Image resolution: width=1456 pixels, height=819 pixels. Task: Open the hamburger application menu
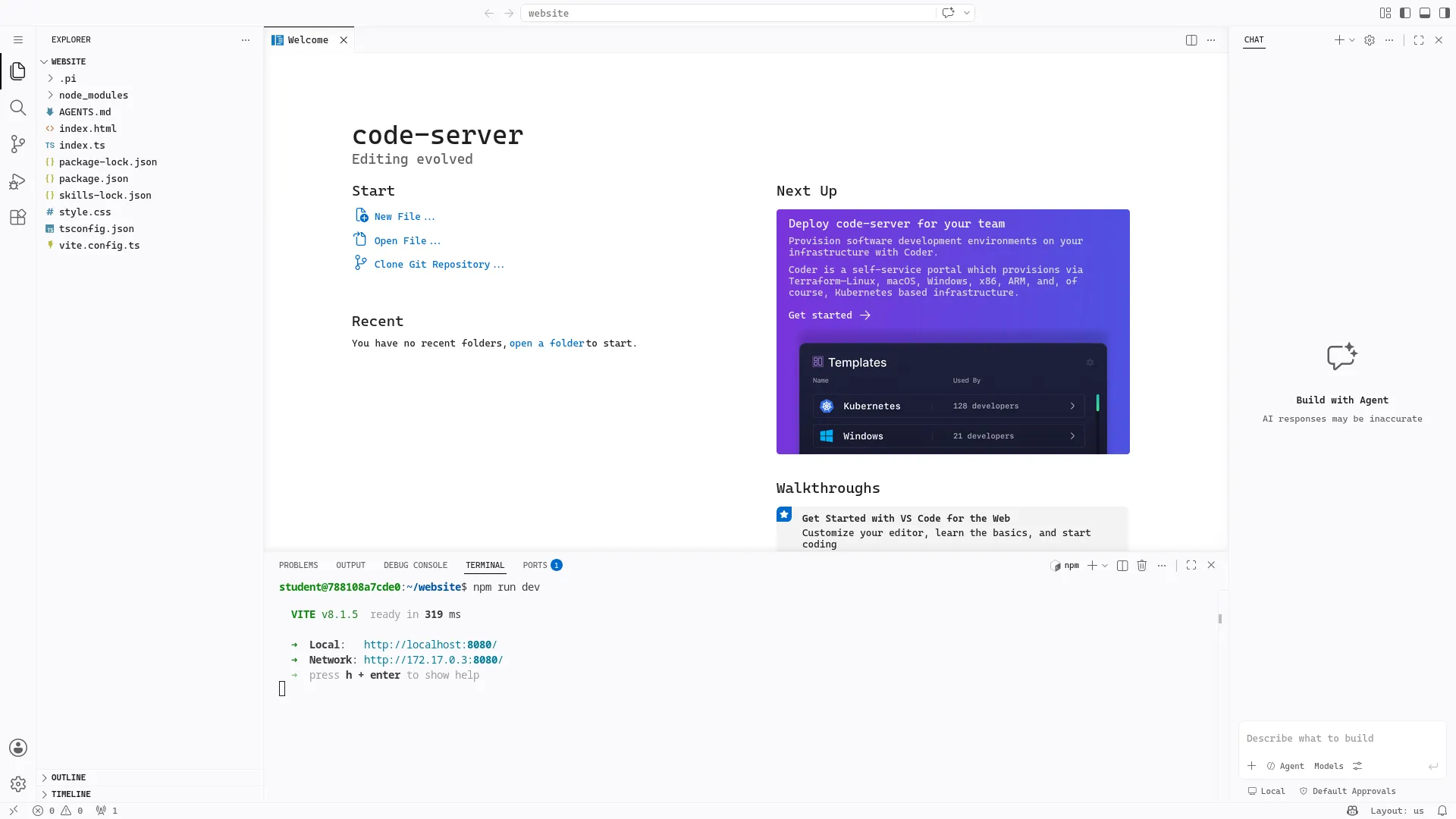pos(18,39)
